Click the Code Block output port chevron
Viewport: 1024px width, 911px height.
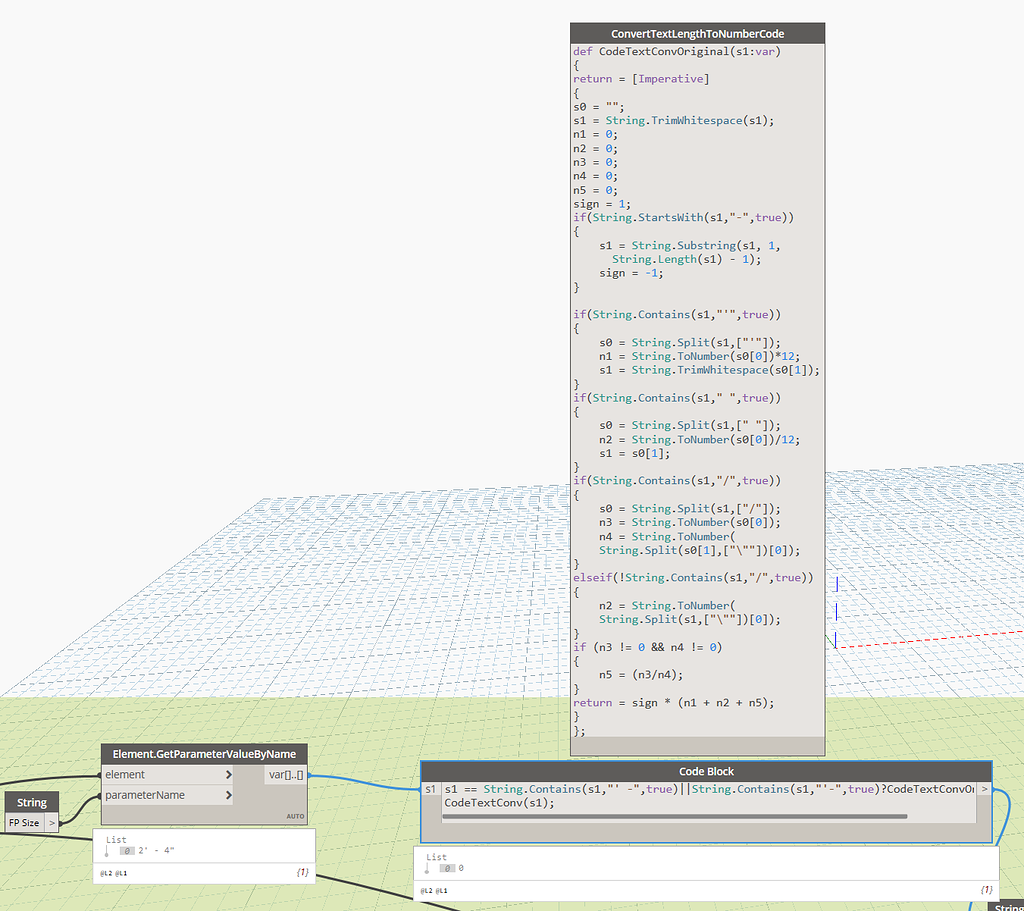(x=984, y=789)
